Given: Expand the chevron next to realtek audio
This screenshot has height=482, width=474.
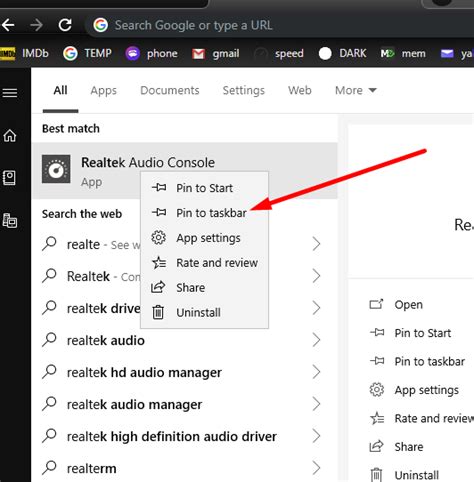Looking at the screenshot, I should (x=316, y=340).
